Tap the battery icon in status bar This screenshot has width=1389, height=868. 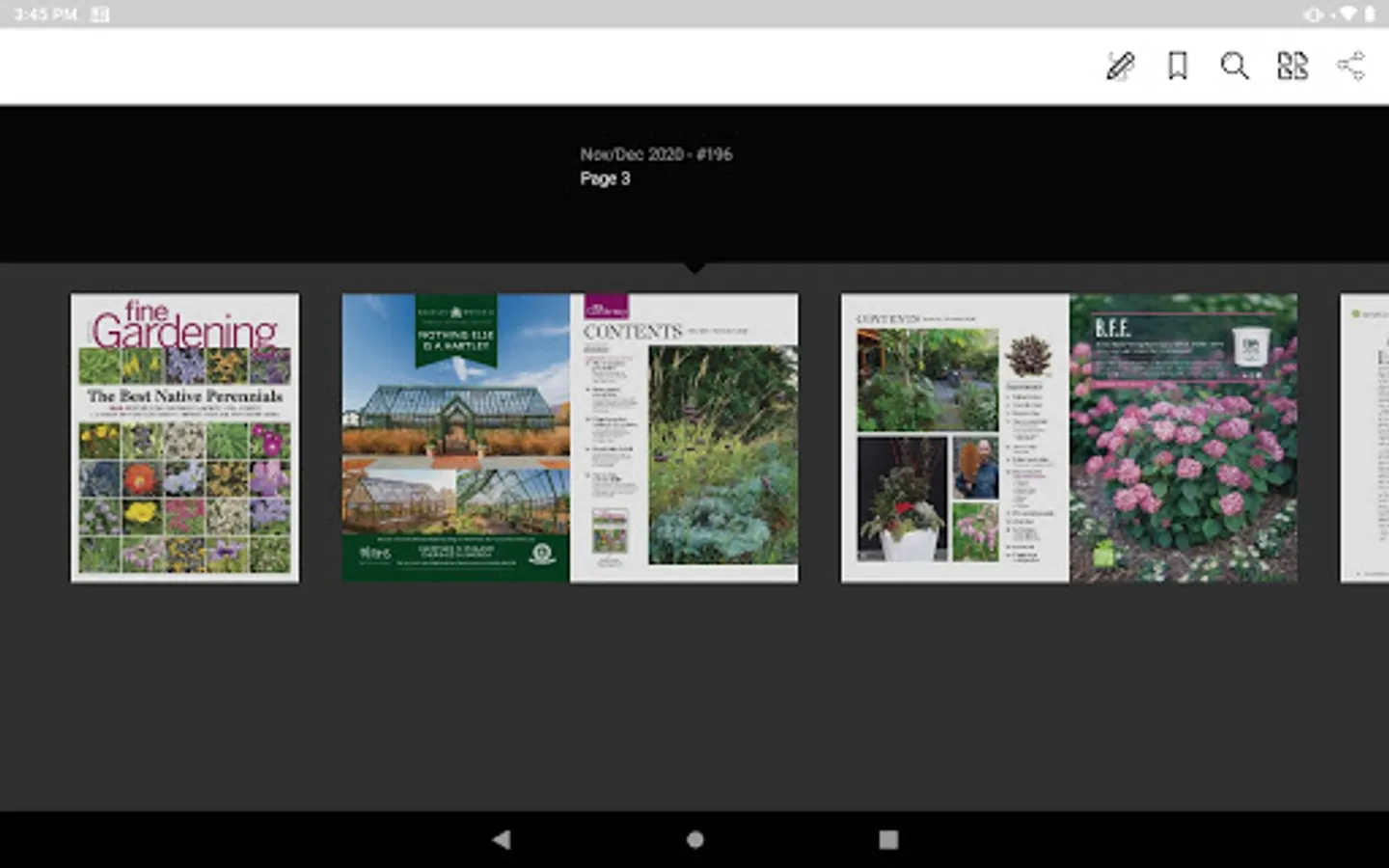click(1370, 14)
